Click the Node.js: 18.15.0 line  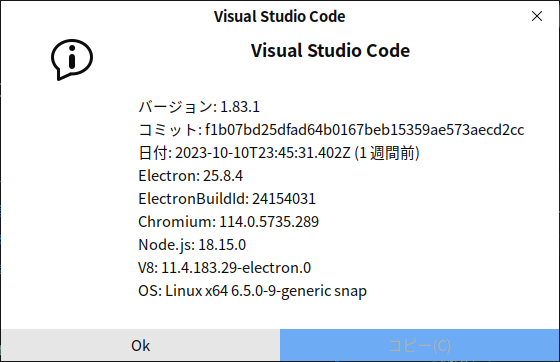point(192,245)
